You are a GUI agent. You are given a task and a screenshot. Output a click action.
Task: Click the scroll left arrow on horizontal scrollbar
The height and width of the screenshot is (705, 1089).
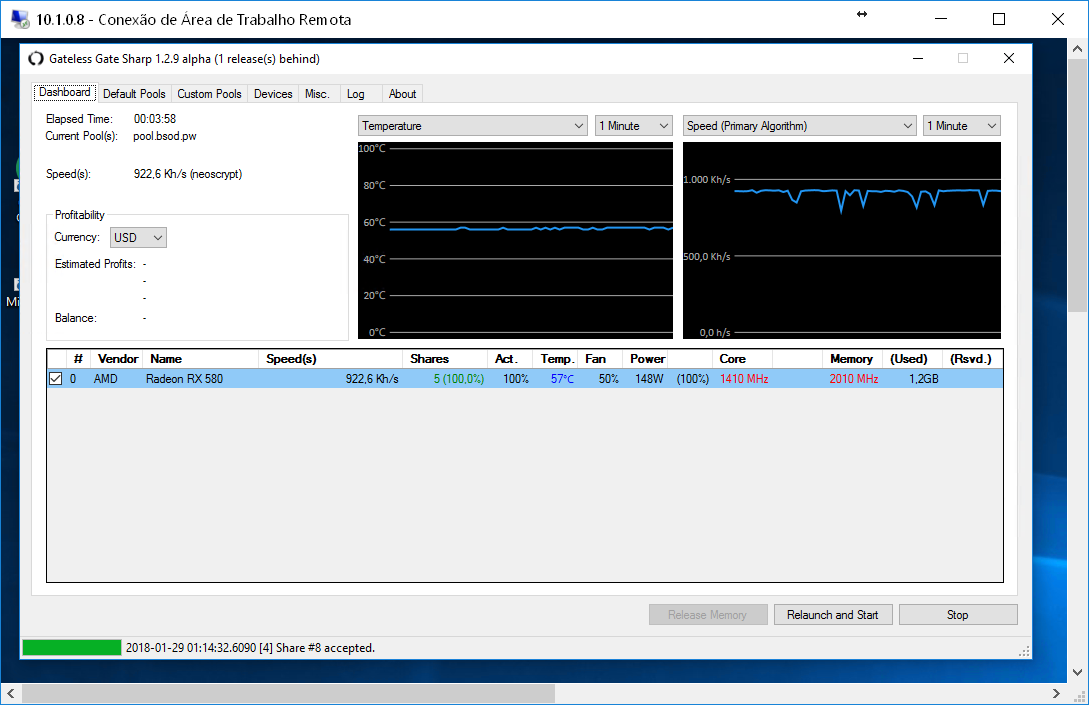pyautogui.click(x=10, y=693)
